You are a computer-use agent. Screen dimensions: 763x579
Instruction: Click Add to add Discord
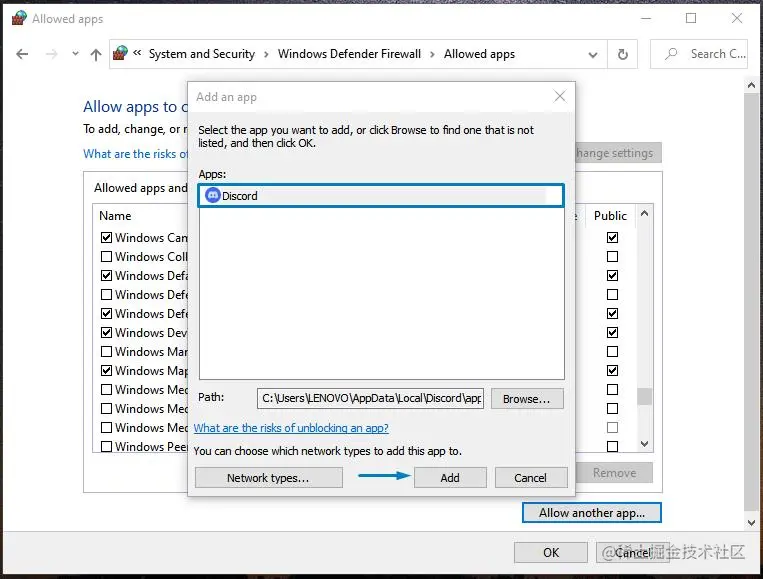click(450, 478)
